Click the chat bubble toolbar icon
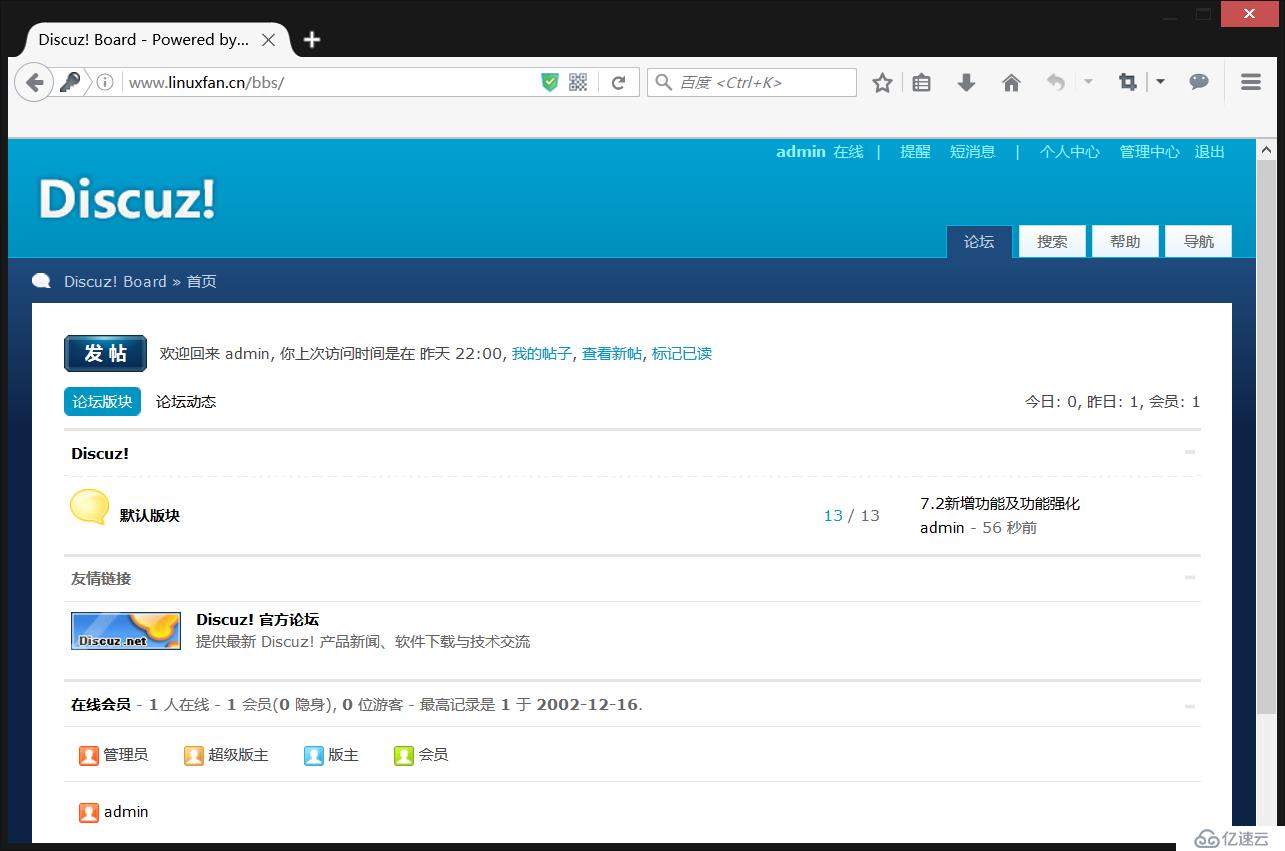Image resolution: width=1285 pixels, height=851 pixels. [x=1199, y=82]
